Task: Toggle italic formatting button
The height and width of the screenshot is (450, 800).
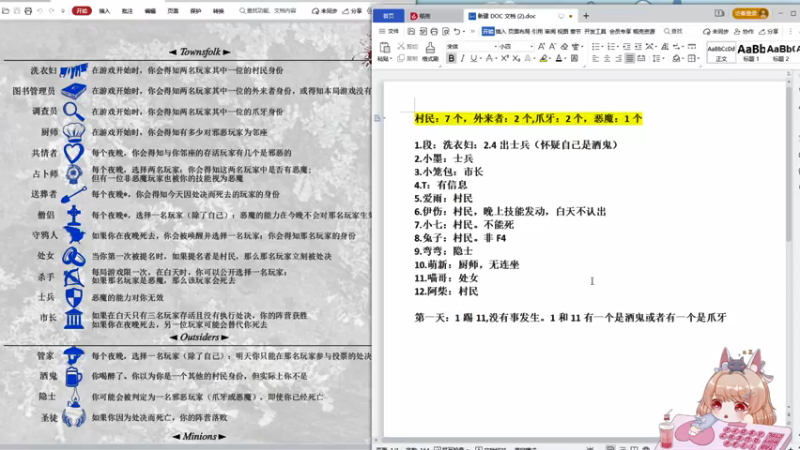Action: [462, 59]
